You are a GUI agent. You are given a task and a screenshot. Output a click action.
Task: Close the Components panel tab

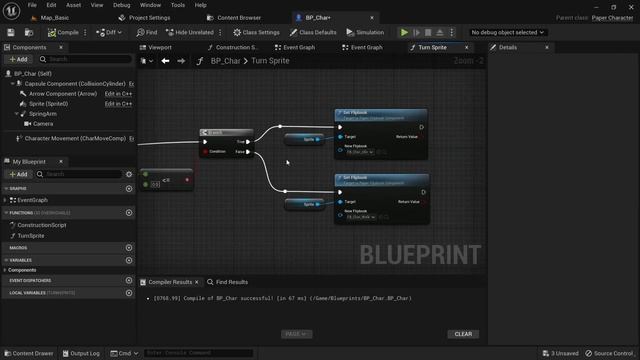[61, 47]
